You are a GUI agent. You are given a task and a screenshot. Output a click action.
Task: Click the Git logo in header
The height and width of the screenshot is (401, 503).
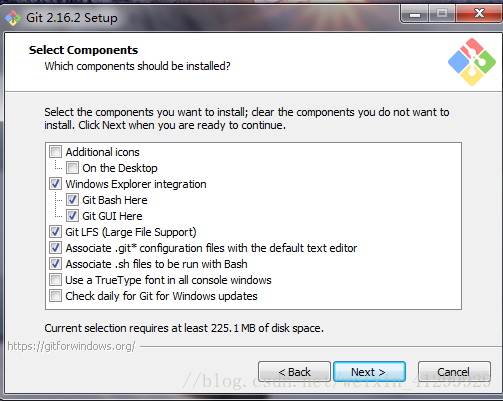[x=472, y=62]
